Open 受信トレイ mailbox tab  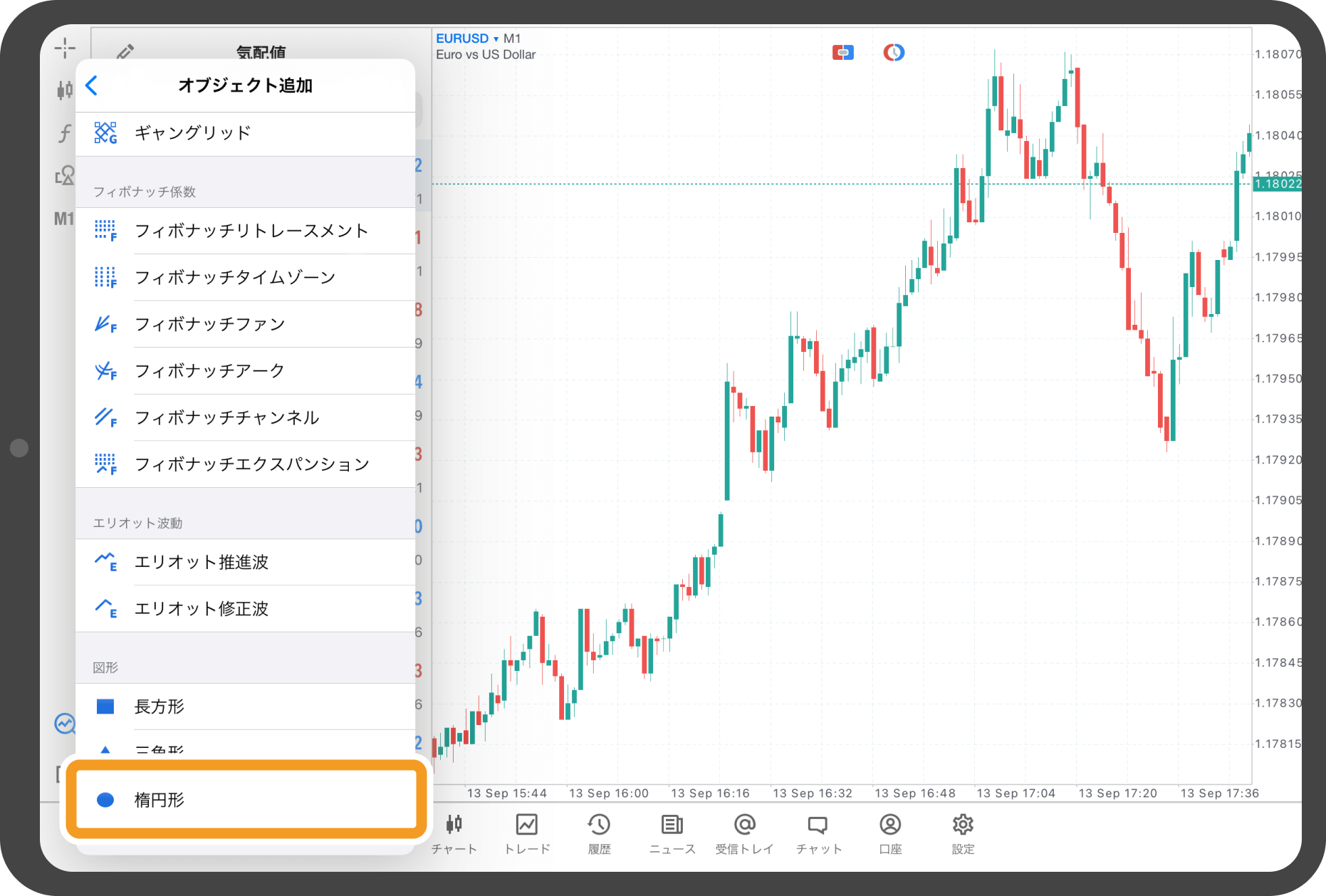point(744,833)
